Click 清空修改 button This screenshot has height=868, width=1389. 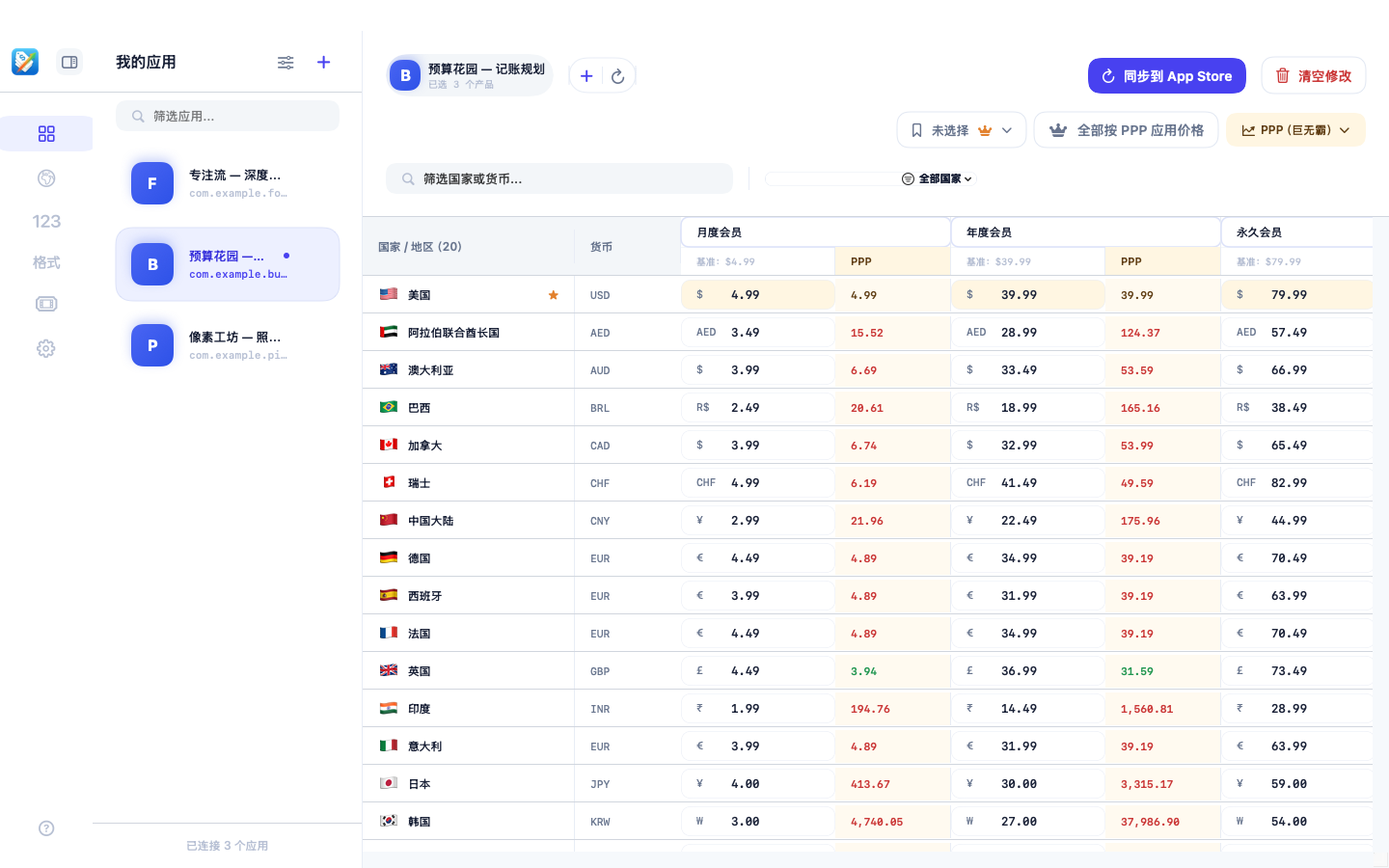[1314, 76]
